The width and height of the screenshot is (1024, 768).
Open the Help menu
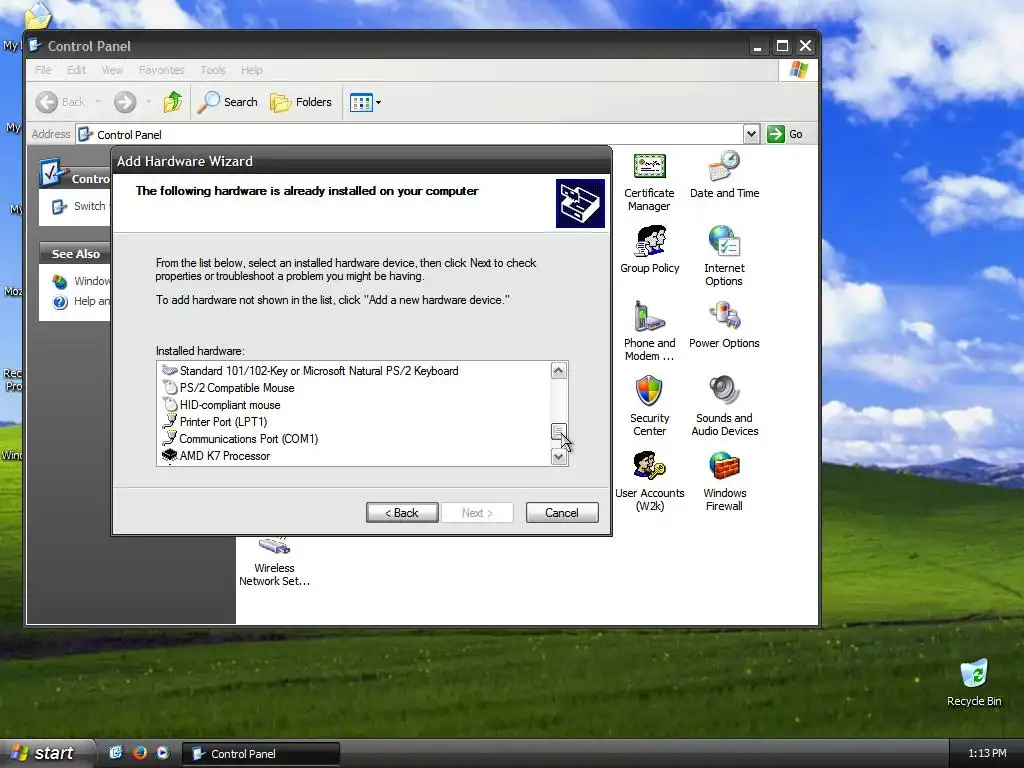pyautogui.click(x=251, y=70)
